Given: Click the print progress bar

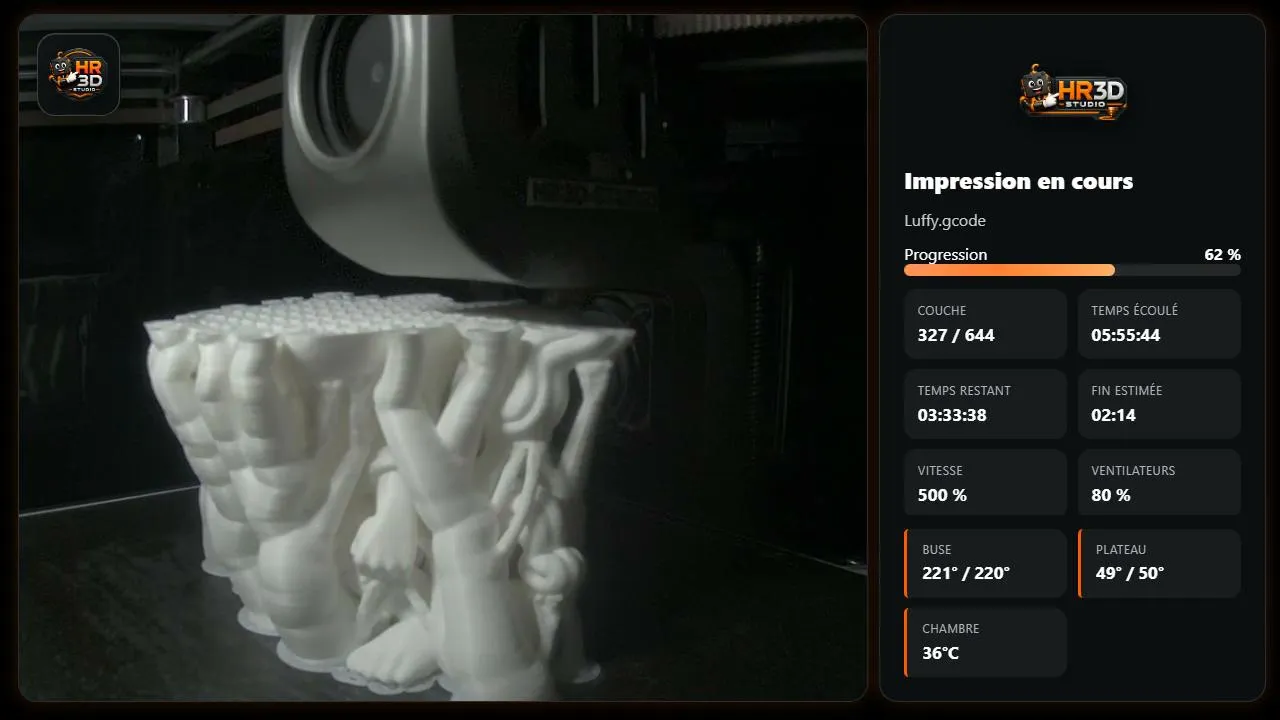Looking at the screenshot, I should [1072, 270].
